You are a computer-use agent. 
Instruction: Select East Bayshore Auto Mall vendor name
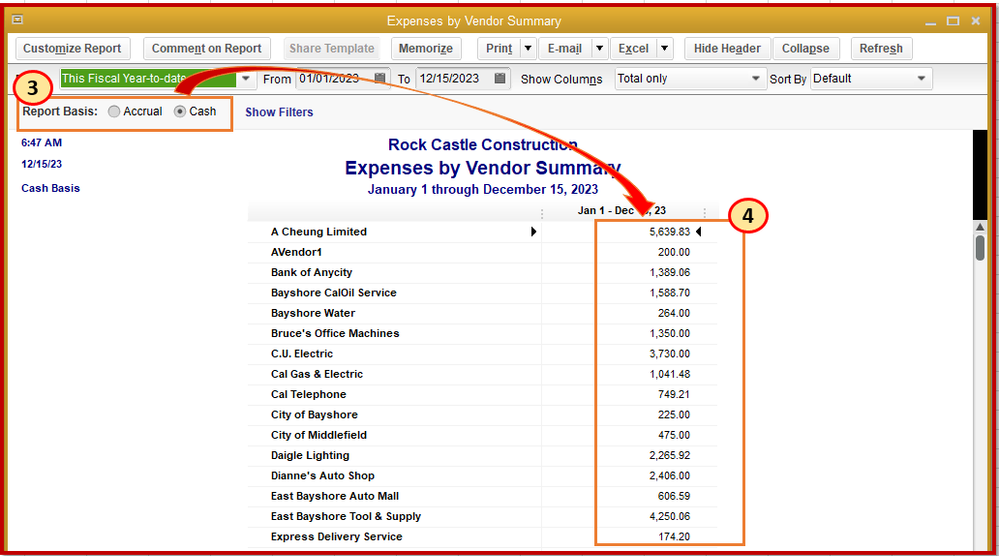(x=334, y=497)
